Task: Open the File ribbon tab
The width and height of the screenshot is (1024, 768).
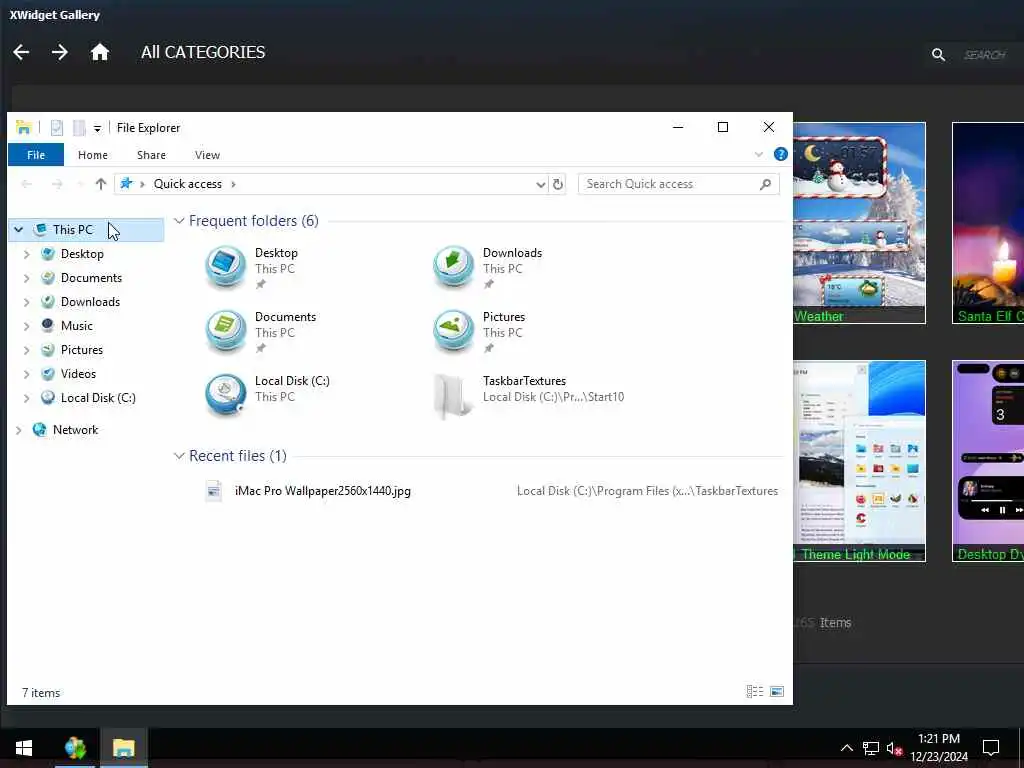Action: [36, 155]
